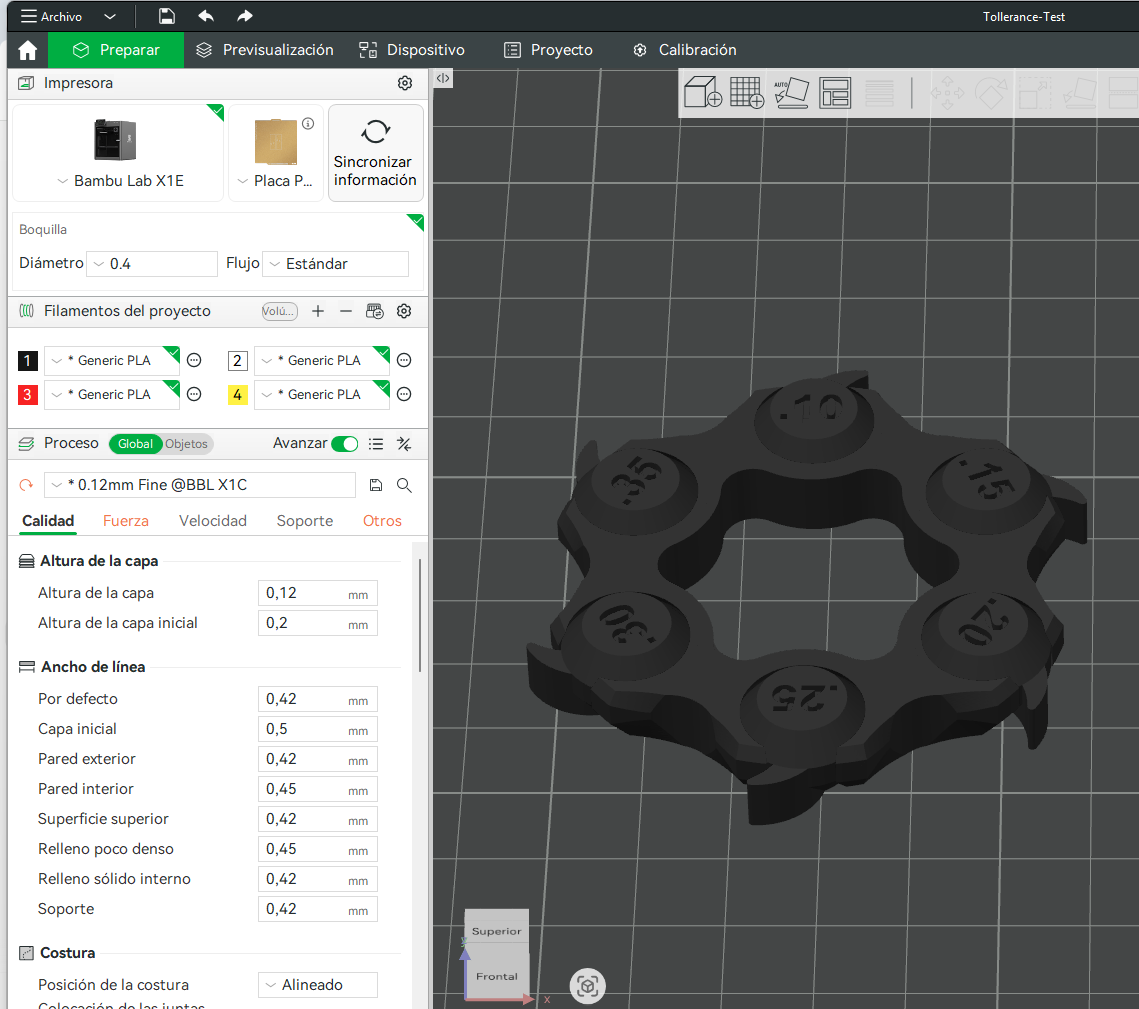Edit filament 4 preset options icon

[405, 394]
